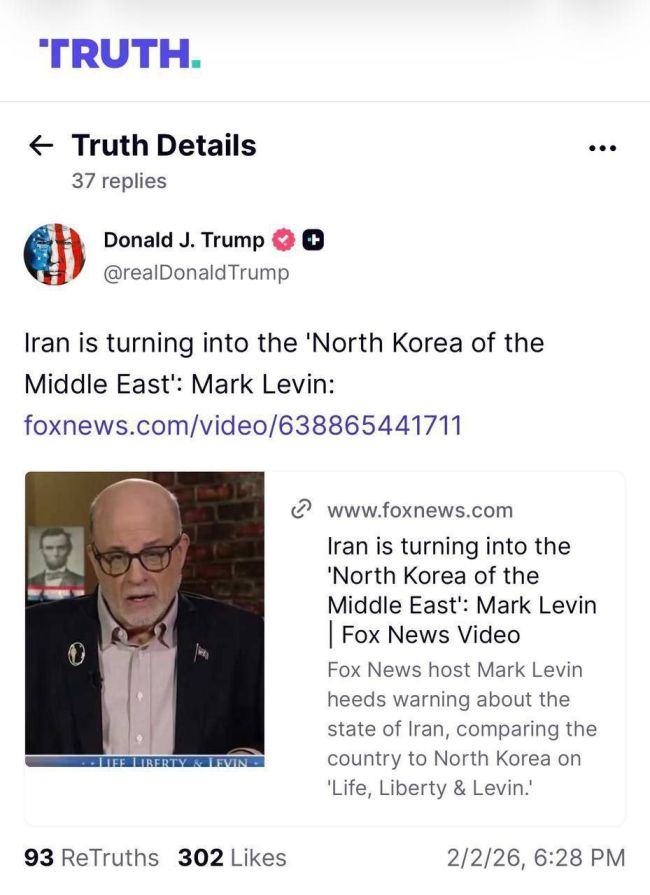The height and width of the screenshot is (895, 650).
Task: Open the @realDonaldTrump handle
Action: coord(196,272)
